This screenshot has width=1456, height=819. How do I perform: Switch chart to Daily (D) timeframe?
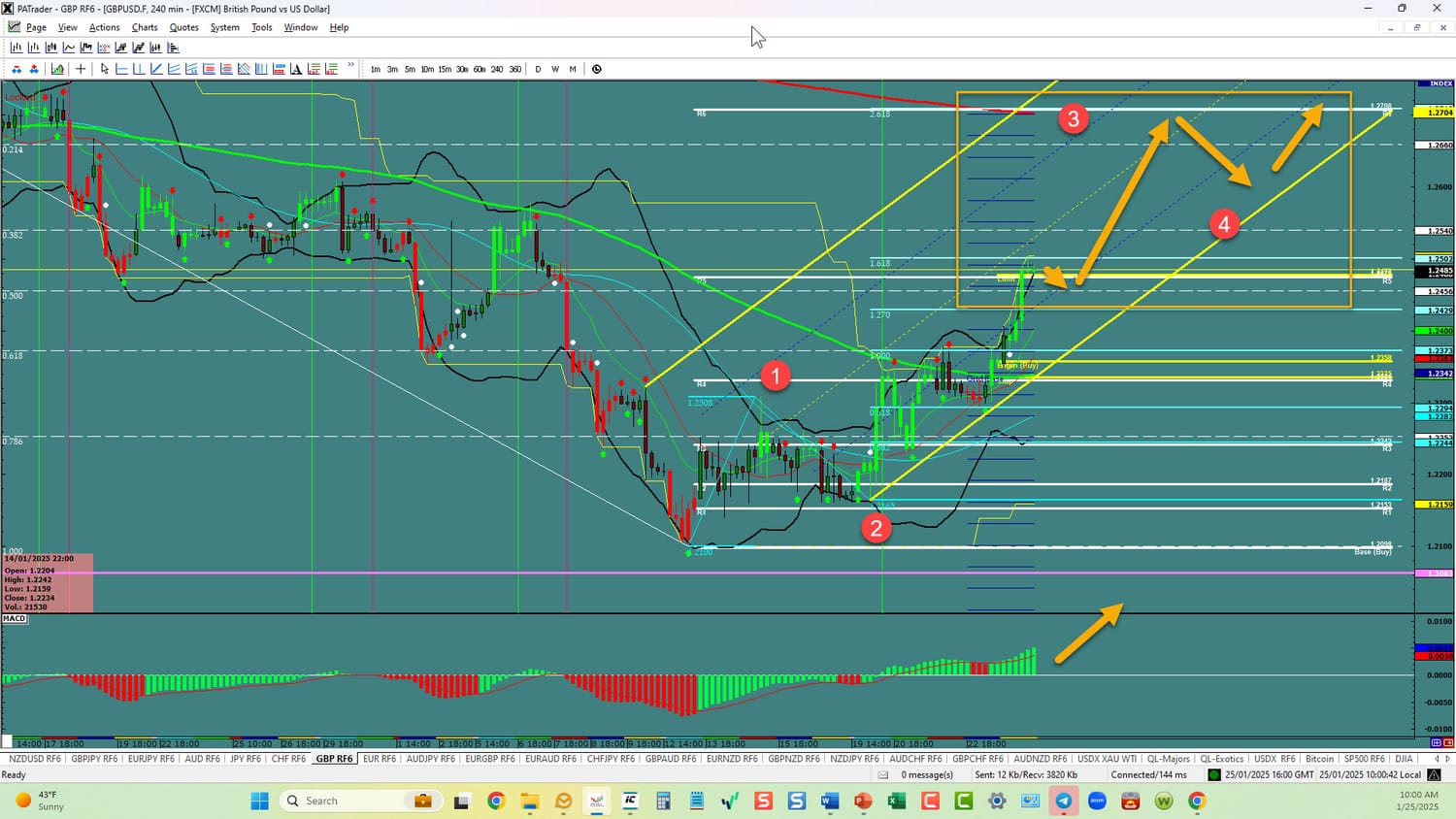[x=538, y=69]
